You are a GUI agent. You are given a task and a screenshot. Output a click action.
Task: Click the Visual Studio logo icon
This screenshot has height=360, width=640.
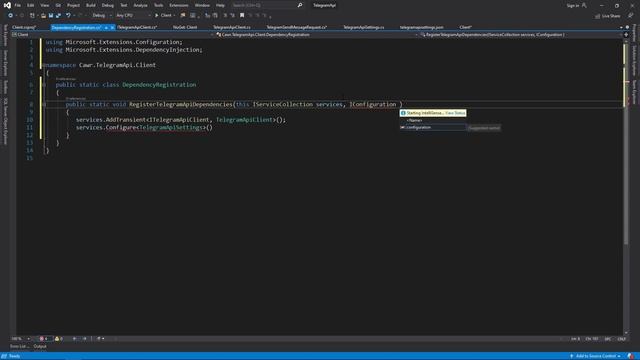[7, 5]
